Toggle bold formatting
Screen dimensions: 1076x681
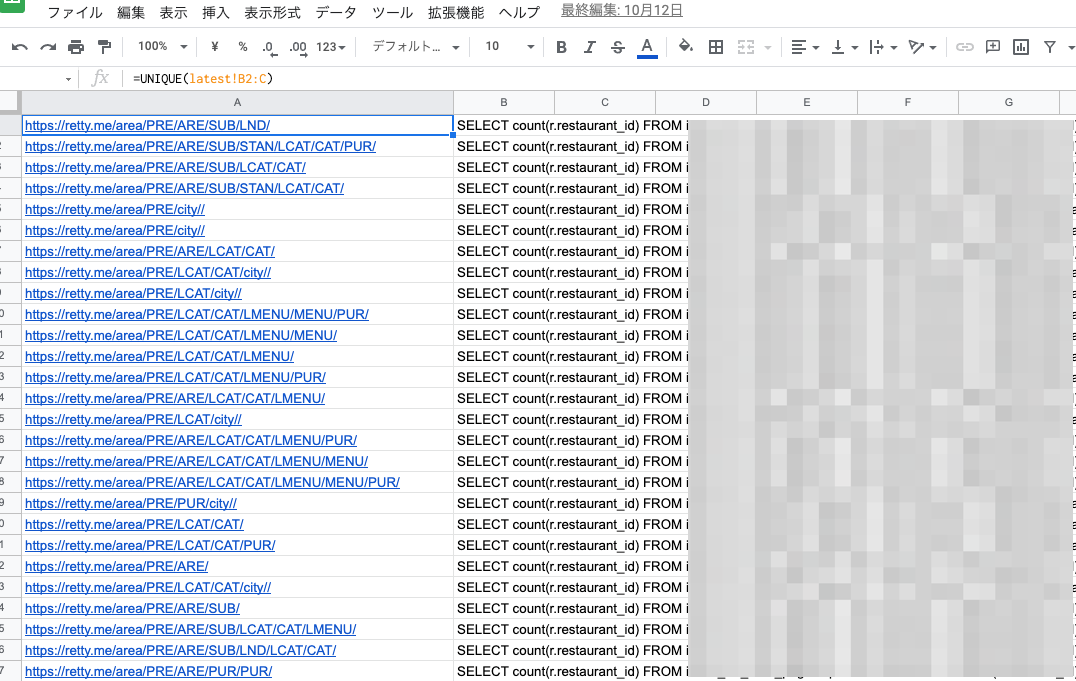[x=561, y=47]
